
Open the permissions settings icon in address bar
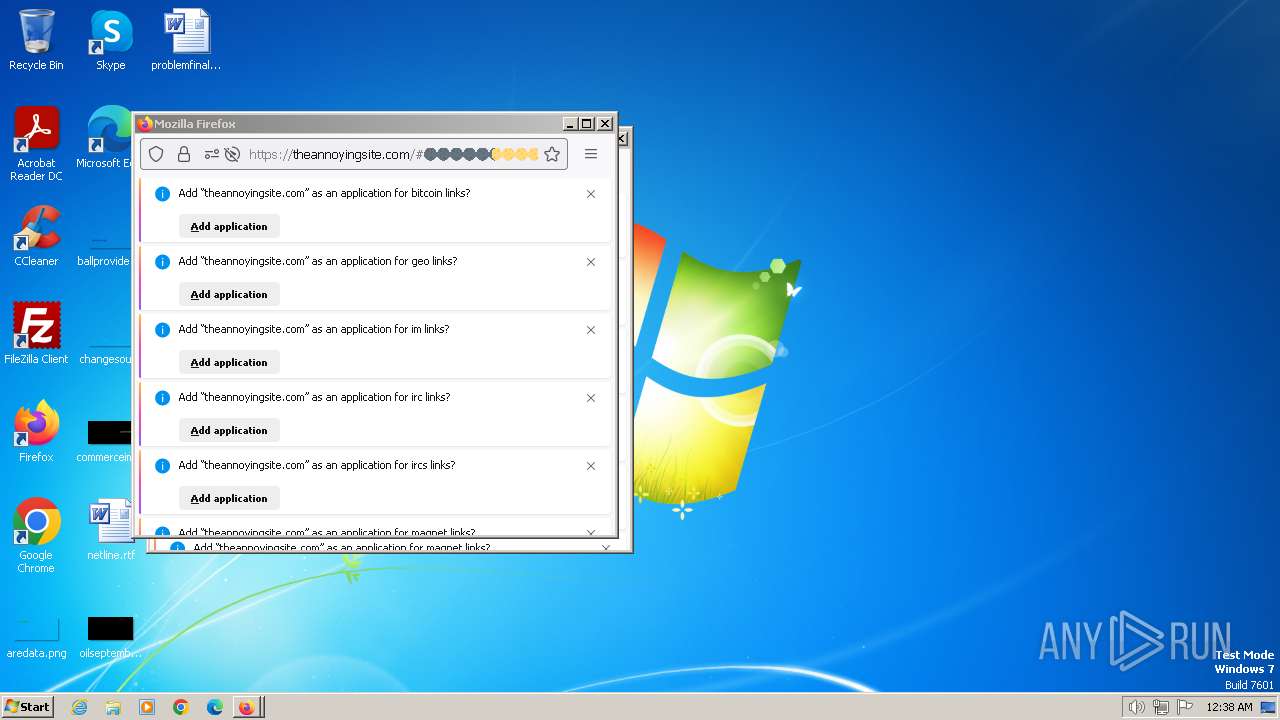pos(211,154)
